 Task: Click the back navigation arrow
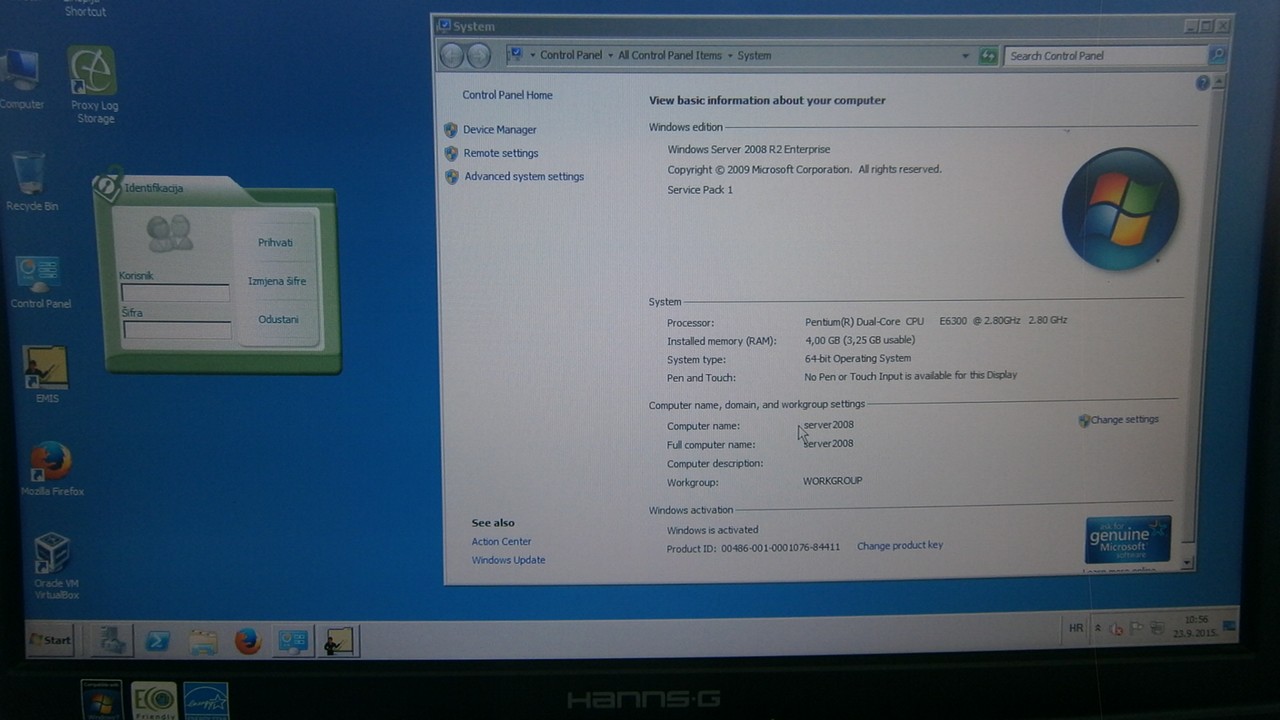452,56
